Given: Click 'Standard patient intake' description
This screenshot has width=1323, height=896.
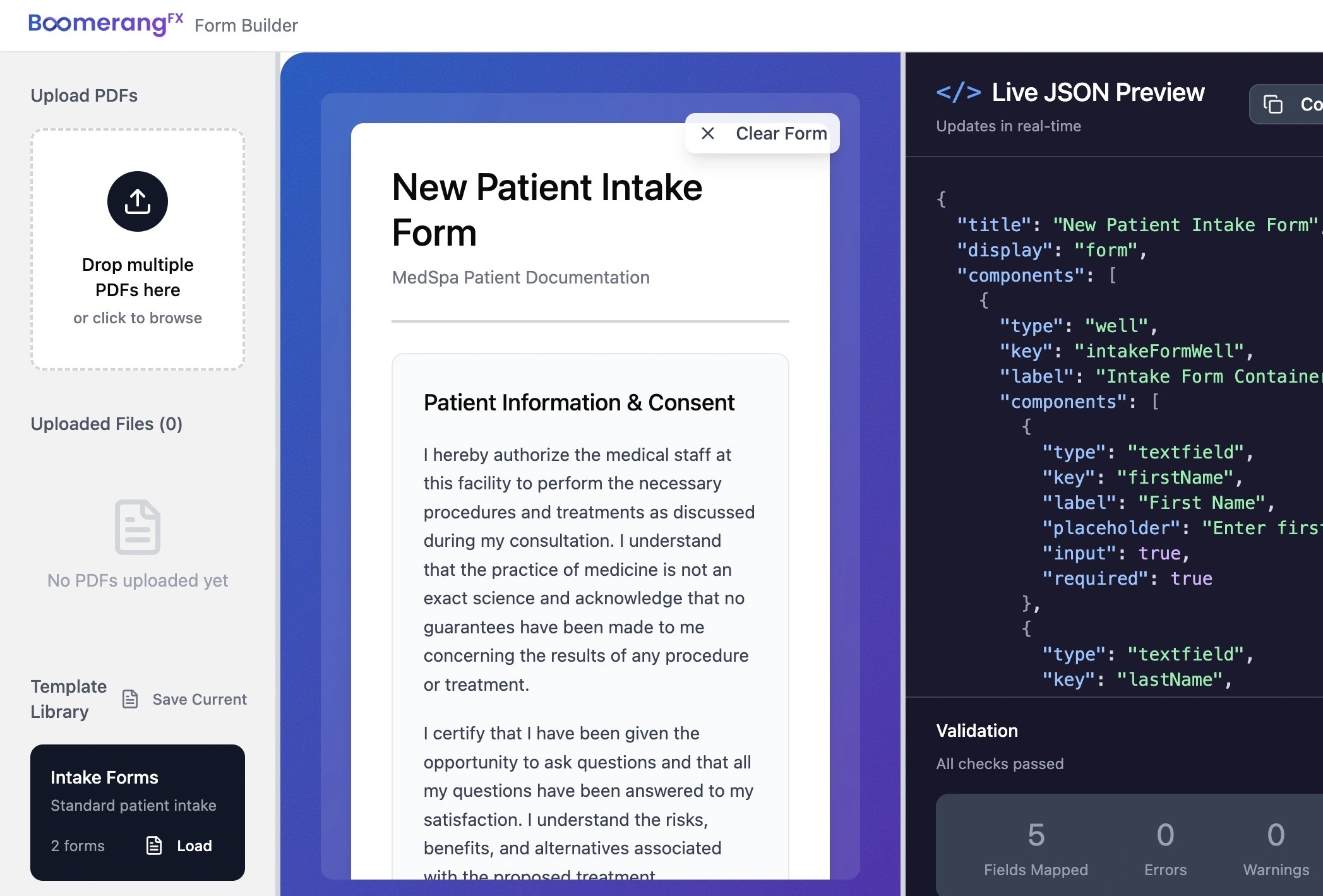Looking at the screenshot, I should click(133, 805).
